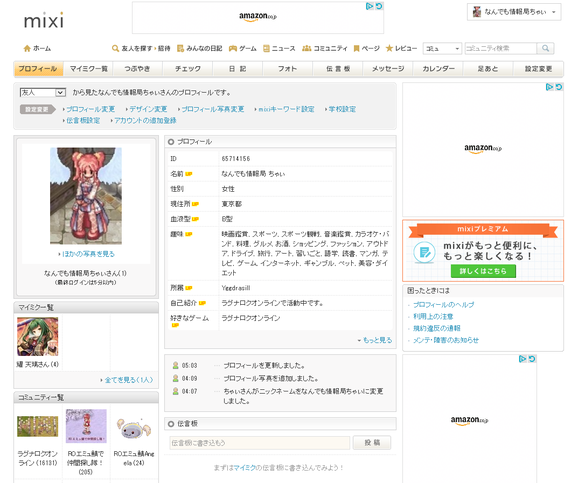The width and height of the screenshot is (585, 483).
Task: Open the Review (レビュー) star icon
Action: point(389,48)
